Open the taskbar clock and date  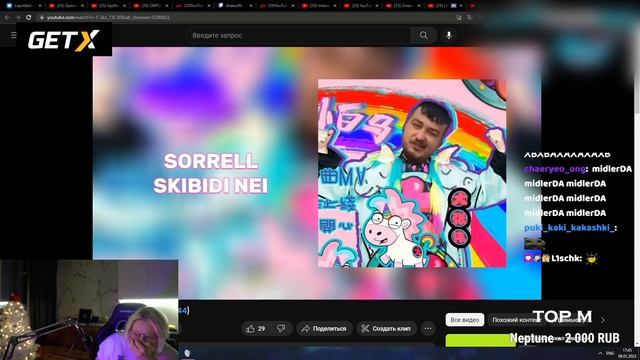627,353
